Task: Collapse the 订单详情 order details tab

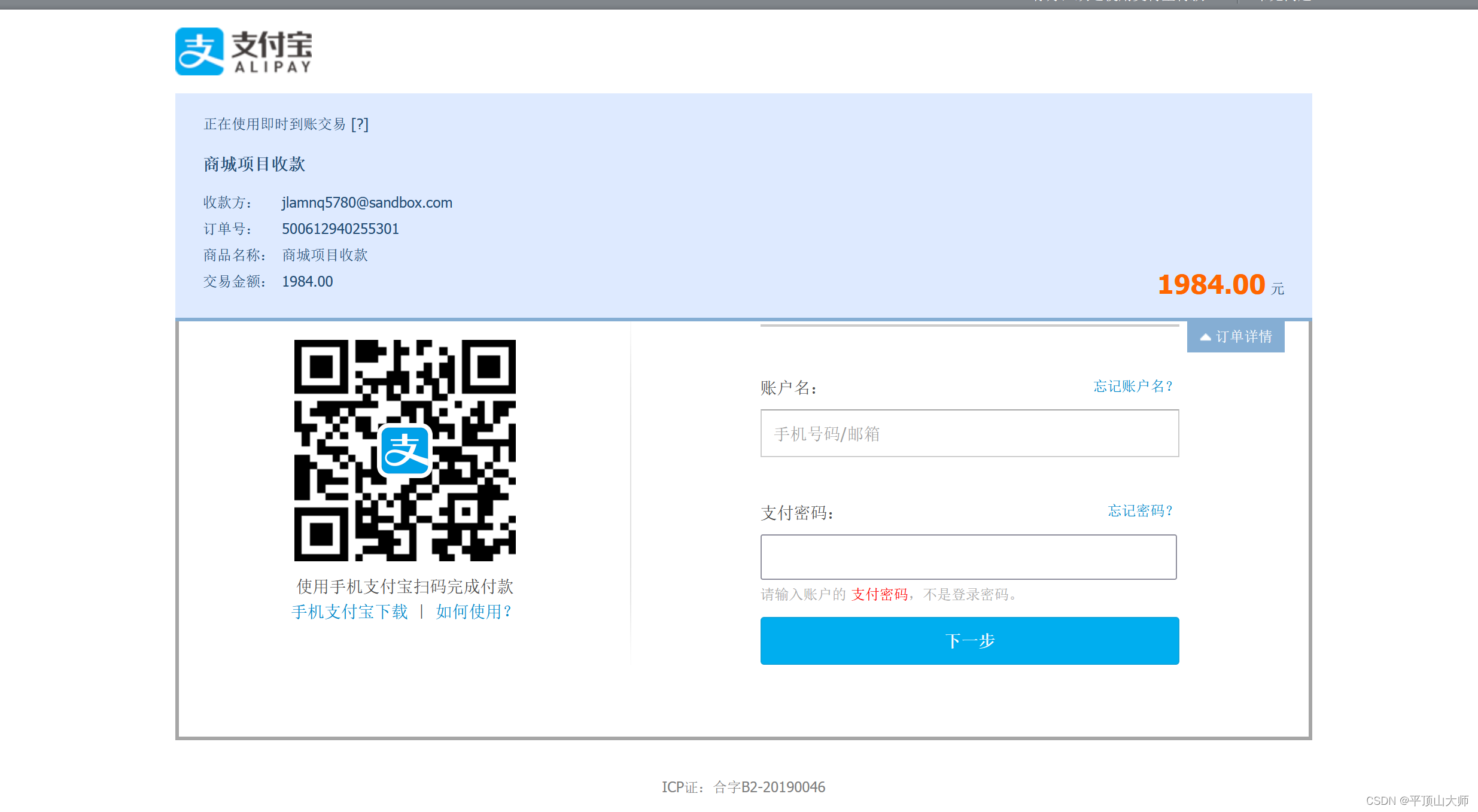Action: tap(1236, 337)
